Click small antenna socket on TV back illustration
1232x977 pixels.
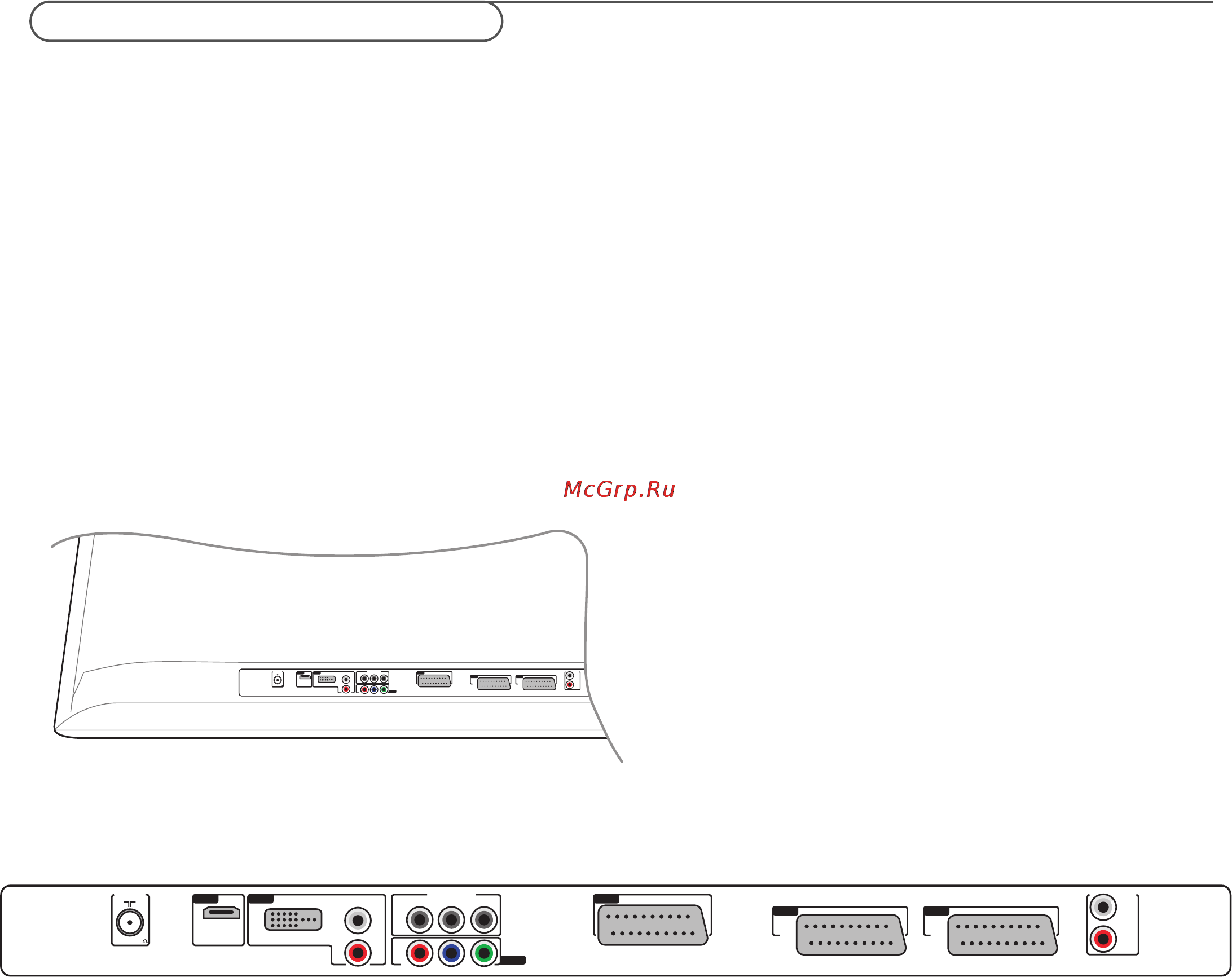point(278,680)
